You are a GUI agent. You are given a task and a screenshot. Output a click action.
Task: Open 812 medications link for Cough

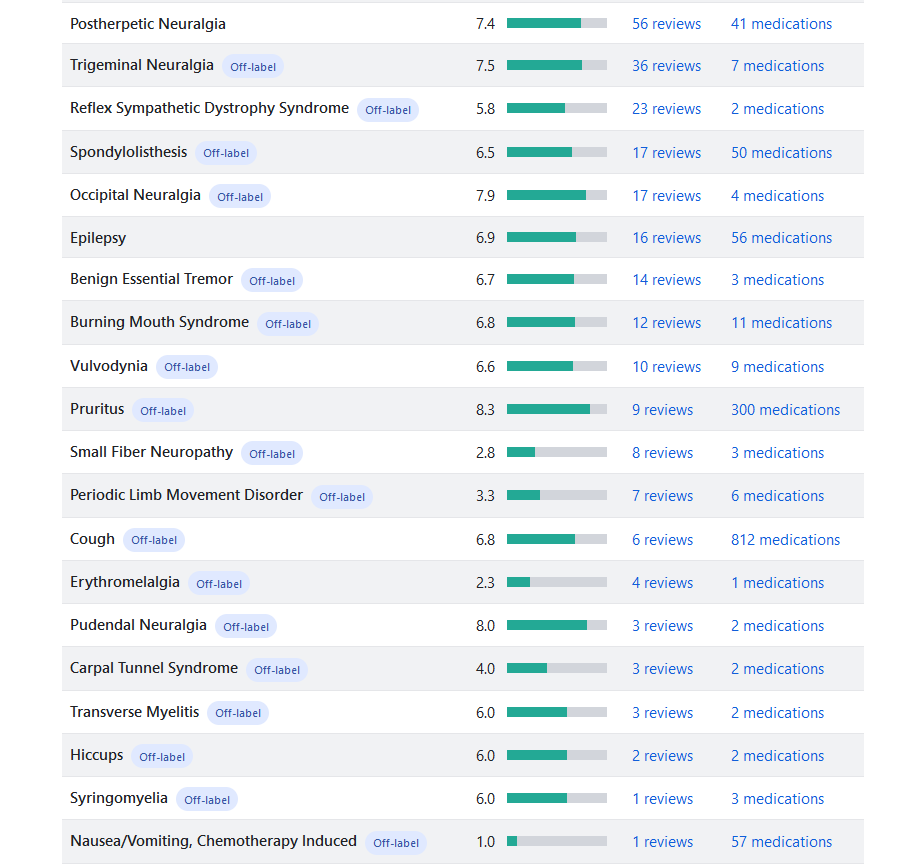pos(785,540)
